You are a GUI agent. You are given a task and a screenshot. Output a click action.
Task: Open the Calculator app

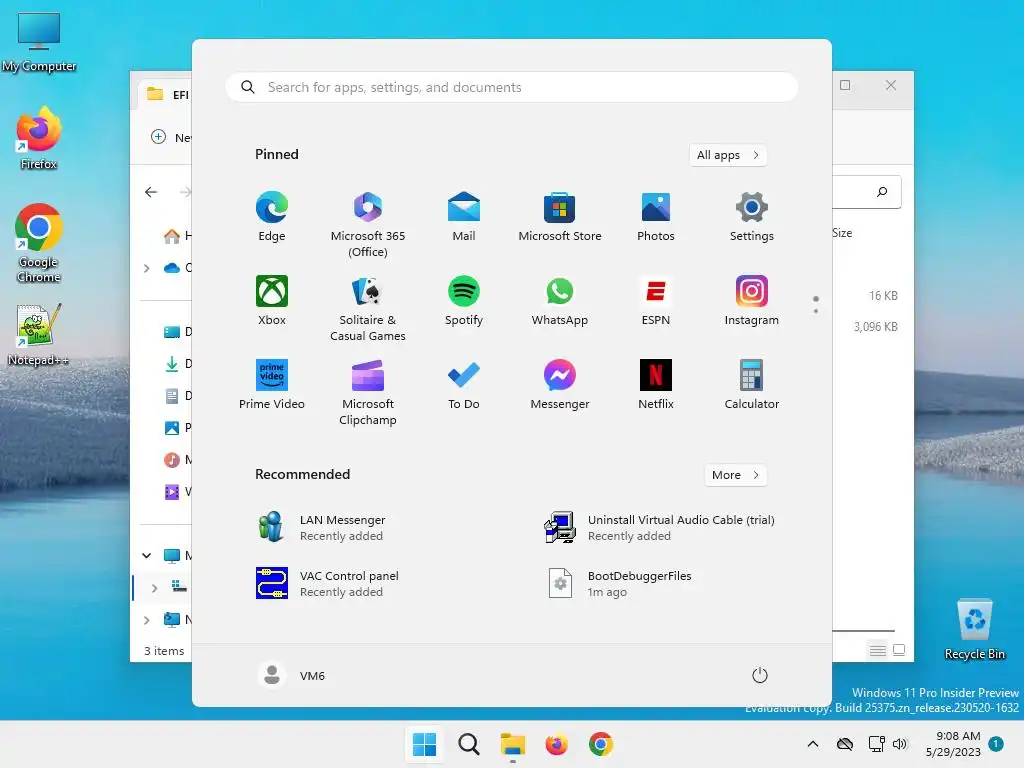click(x=752, y=385)
